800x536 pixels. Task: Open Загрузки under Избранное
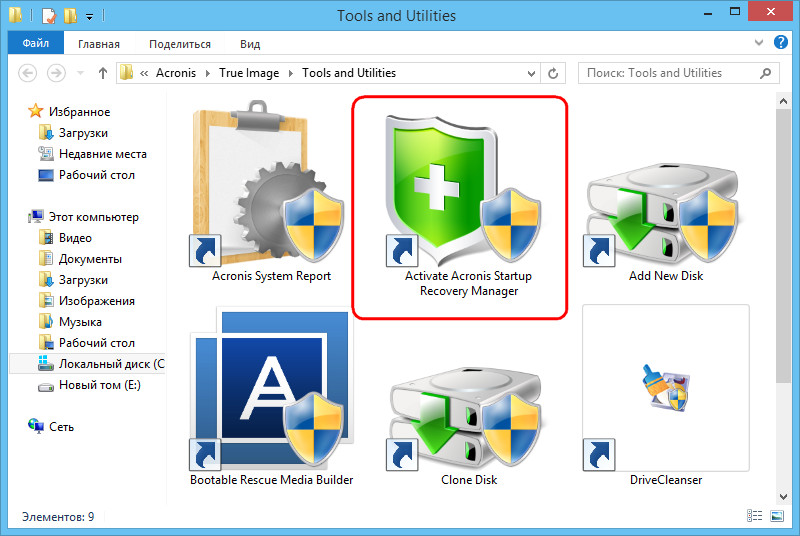[83, 133]
